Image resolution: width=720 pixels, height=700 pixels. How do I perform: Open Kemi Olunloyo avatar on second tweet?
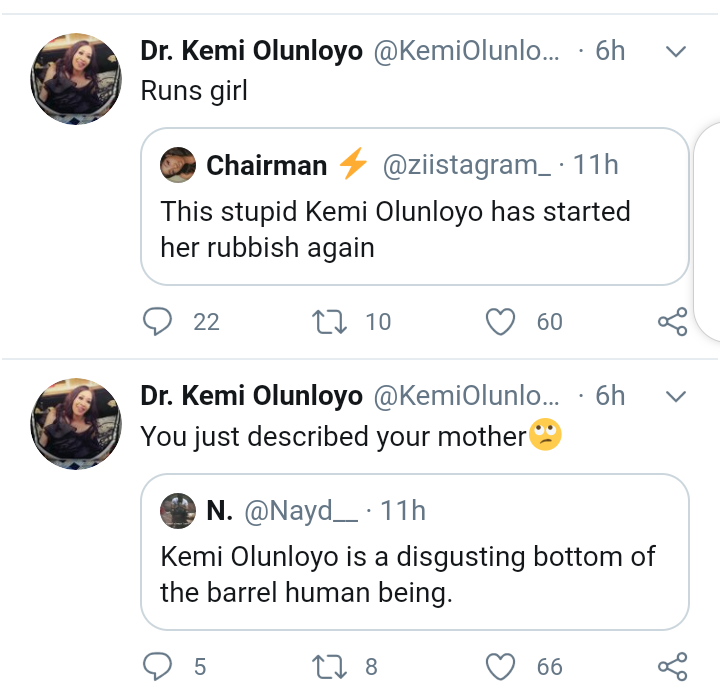(x=78, y=423)
